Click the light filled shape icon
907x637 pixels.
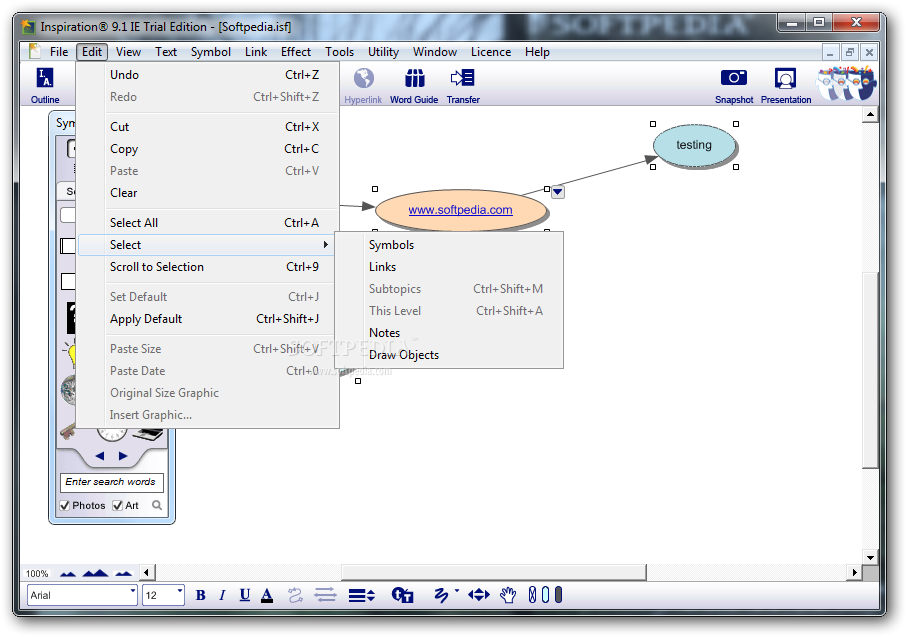pos(545,595)
